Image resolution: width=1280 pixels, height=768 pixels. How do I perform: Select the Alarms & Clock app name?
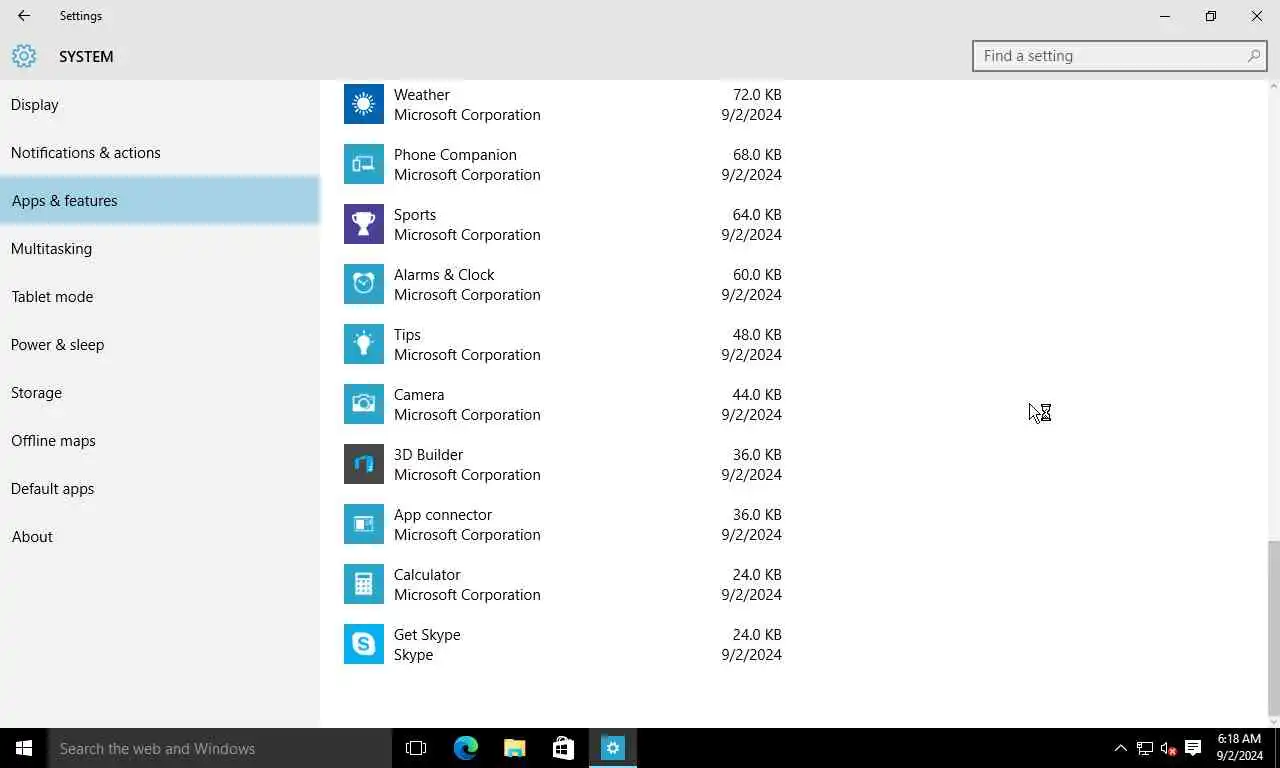coord(444,275)
